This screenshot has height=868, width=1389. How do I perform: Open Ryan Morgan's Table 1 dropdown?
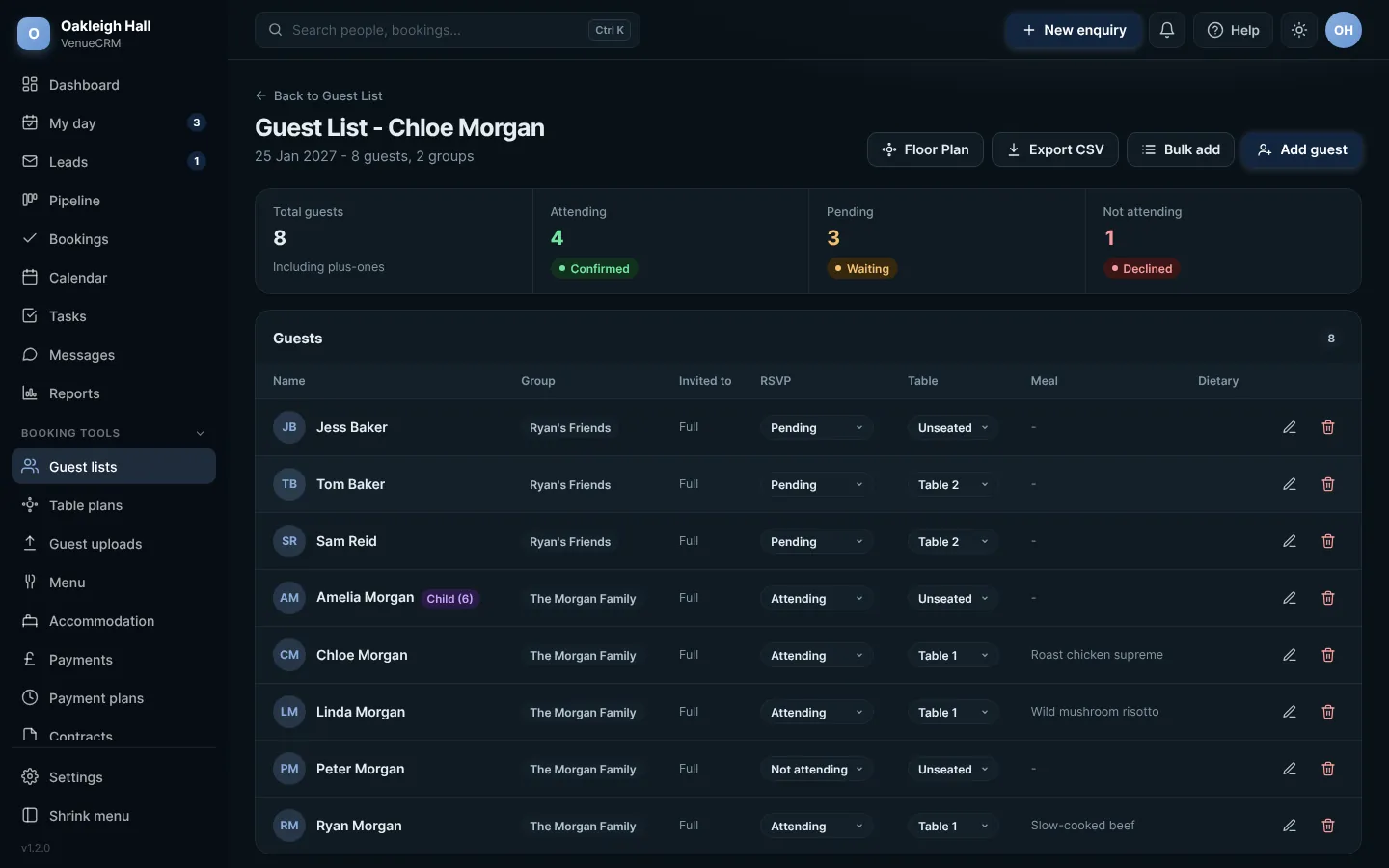(953, 827)
